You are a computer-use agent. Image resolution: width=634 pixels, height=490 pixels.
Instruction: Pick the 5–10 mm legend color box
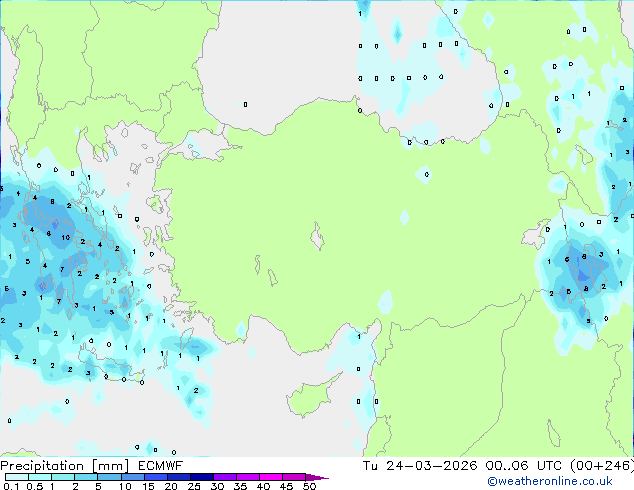(109, 477)
